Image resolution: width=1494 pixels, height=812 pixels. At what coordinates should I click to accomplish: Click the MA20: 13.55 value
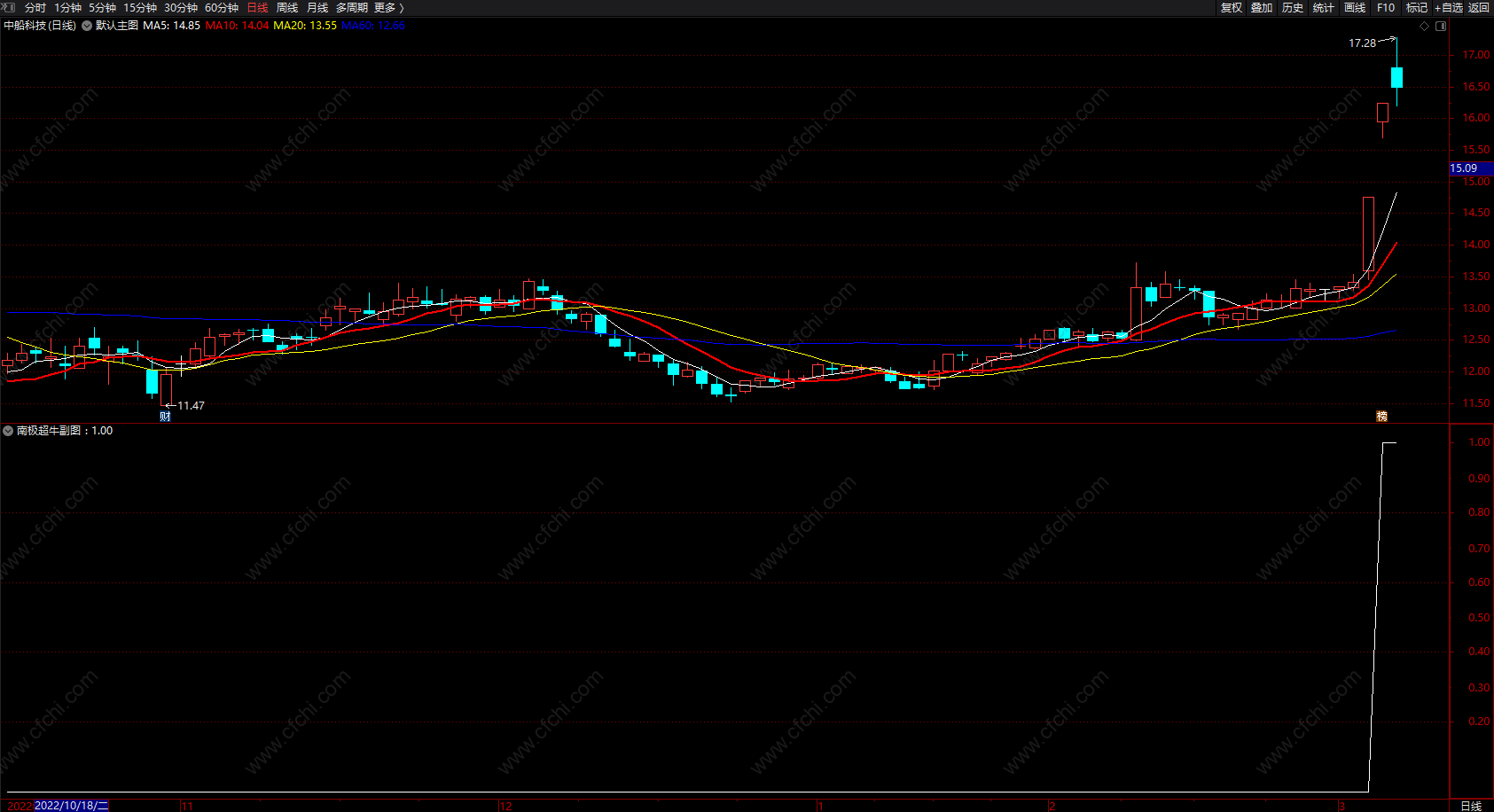coord(305,26)
